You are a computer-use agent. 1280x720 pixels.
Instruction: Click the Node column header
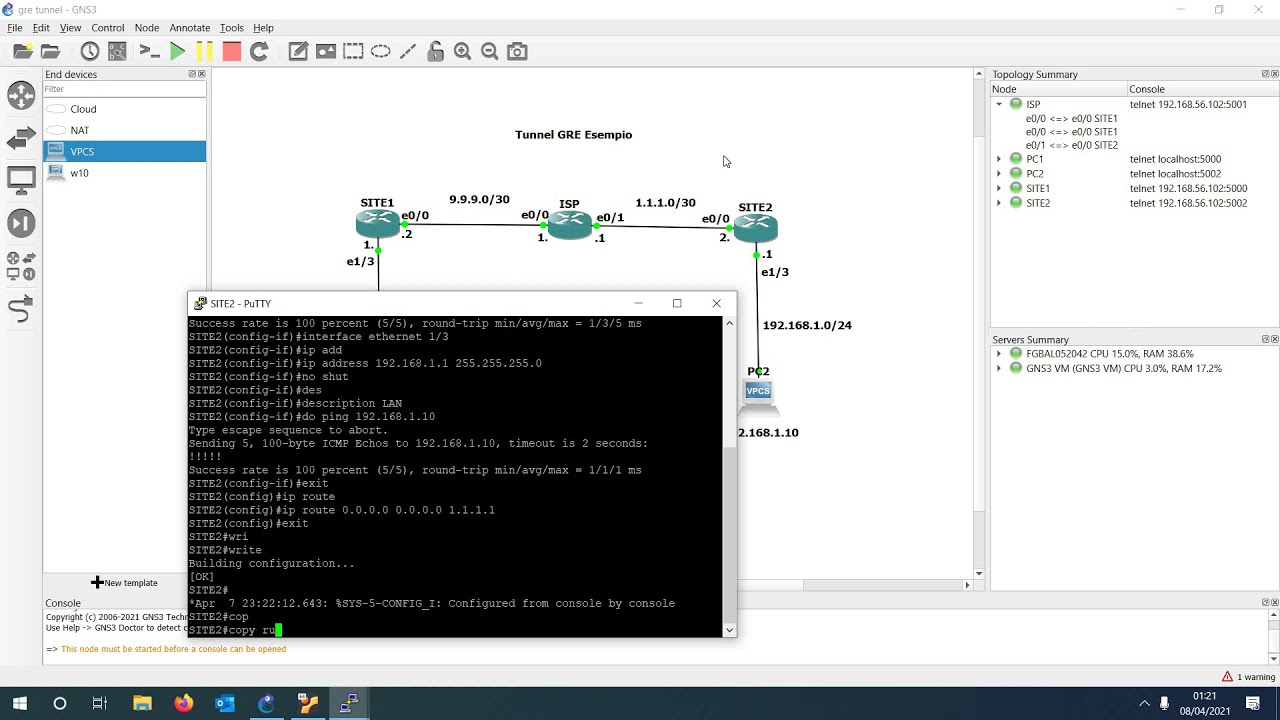tap(1058, 89)
